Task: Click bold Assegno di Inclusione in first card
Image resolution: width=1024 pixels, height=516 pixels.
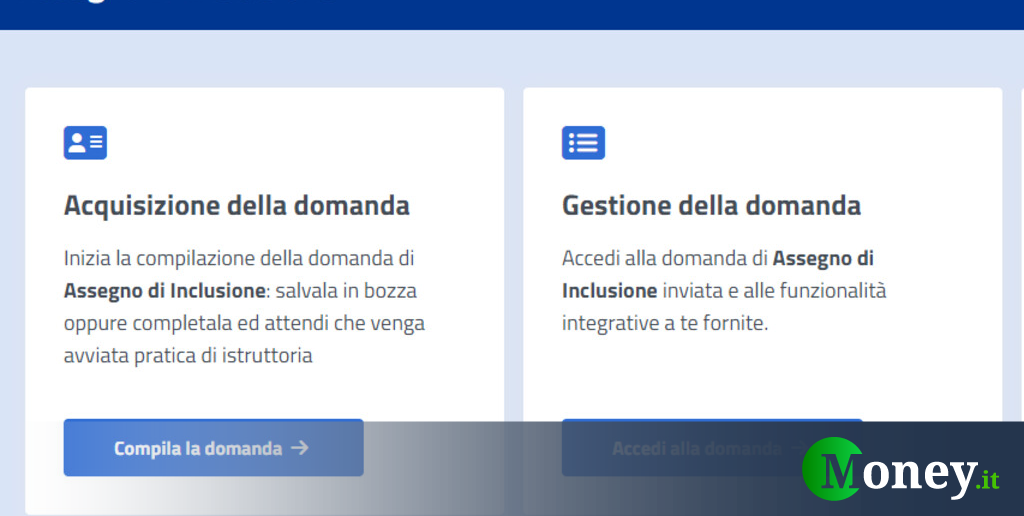Action: click(x=165, y=291)
